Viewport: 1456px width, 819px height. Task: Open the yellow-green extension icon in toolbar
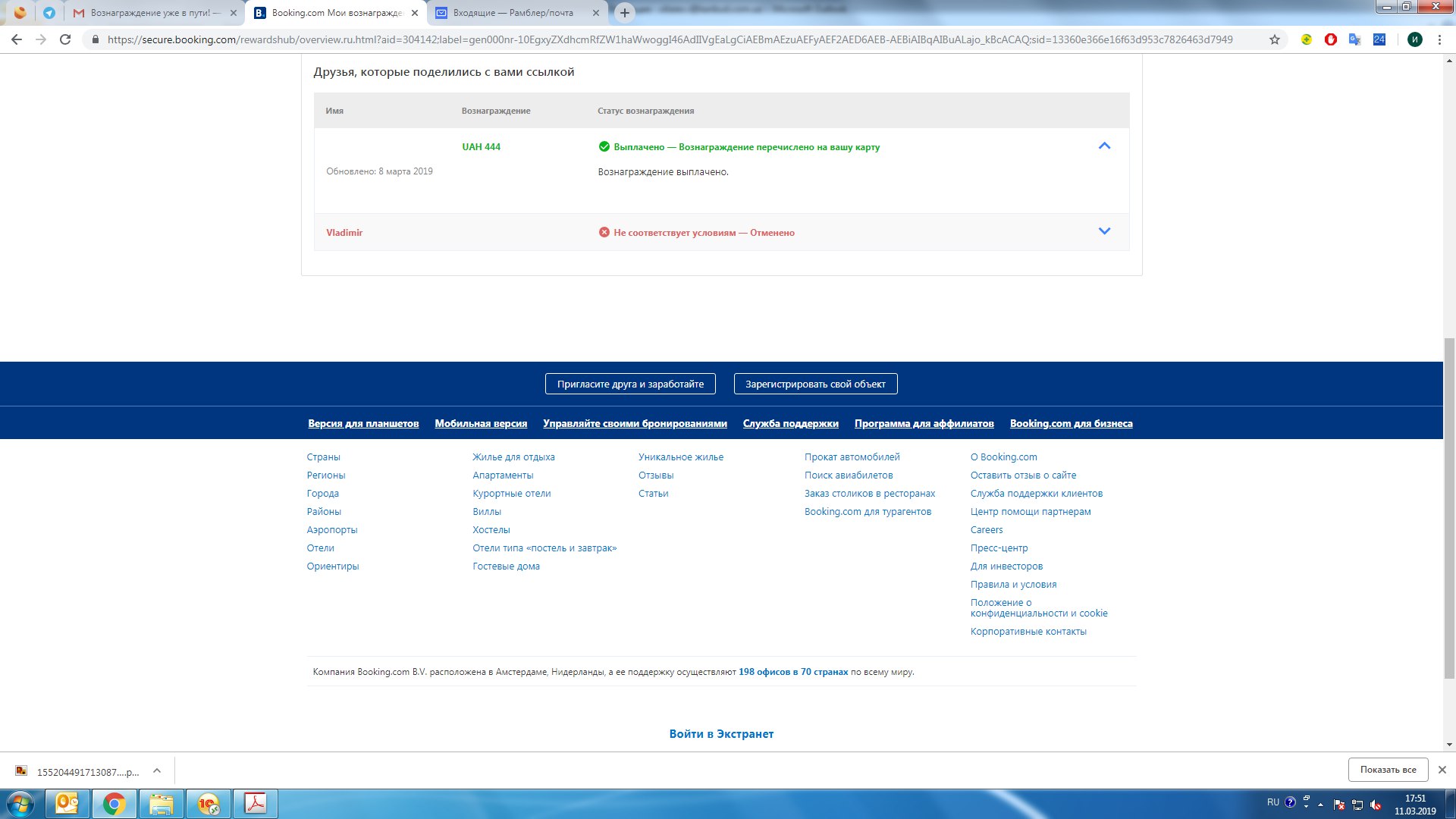(1306, 39)
